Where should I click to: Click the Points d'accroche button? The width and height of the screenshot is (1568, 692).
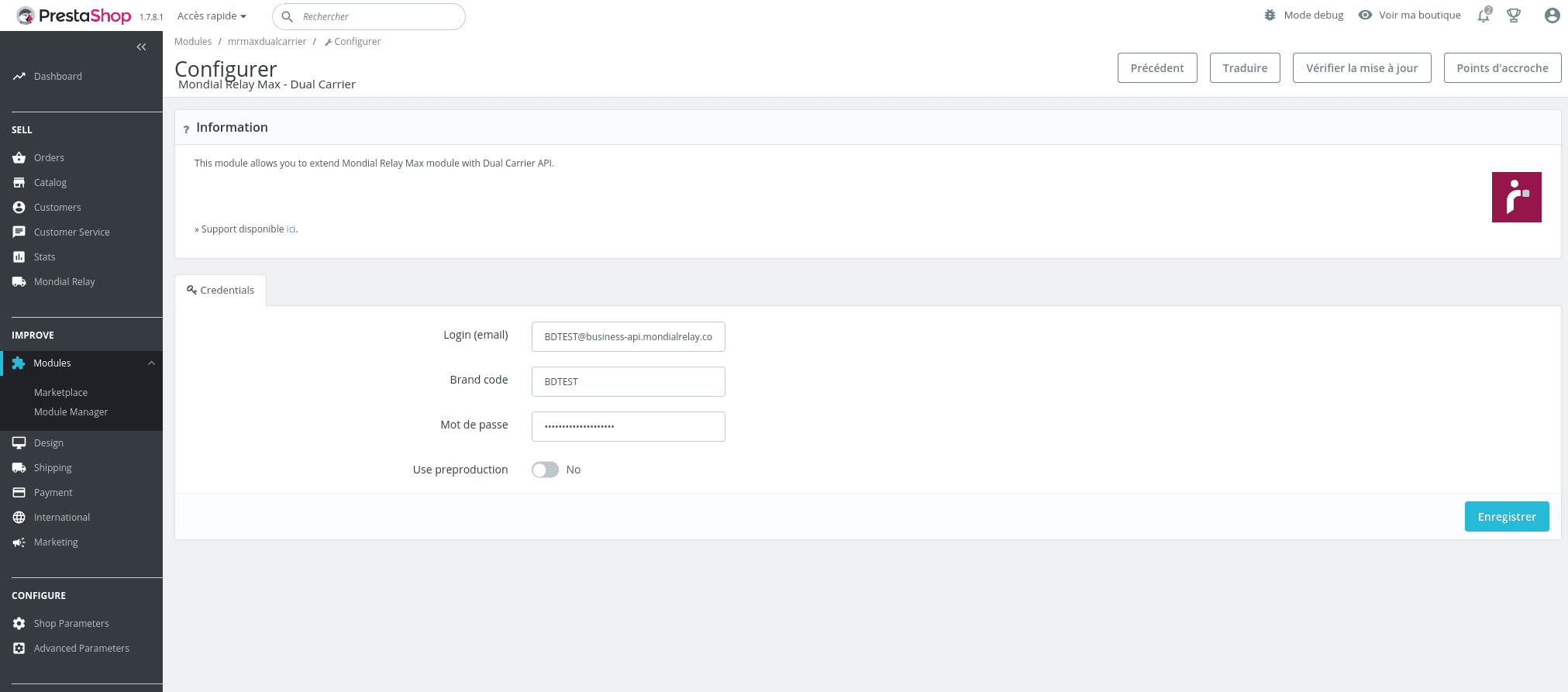pyautogui.click(x=1501, y=68)
